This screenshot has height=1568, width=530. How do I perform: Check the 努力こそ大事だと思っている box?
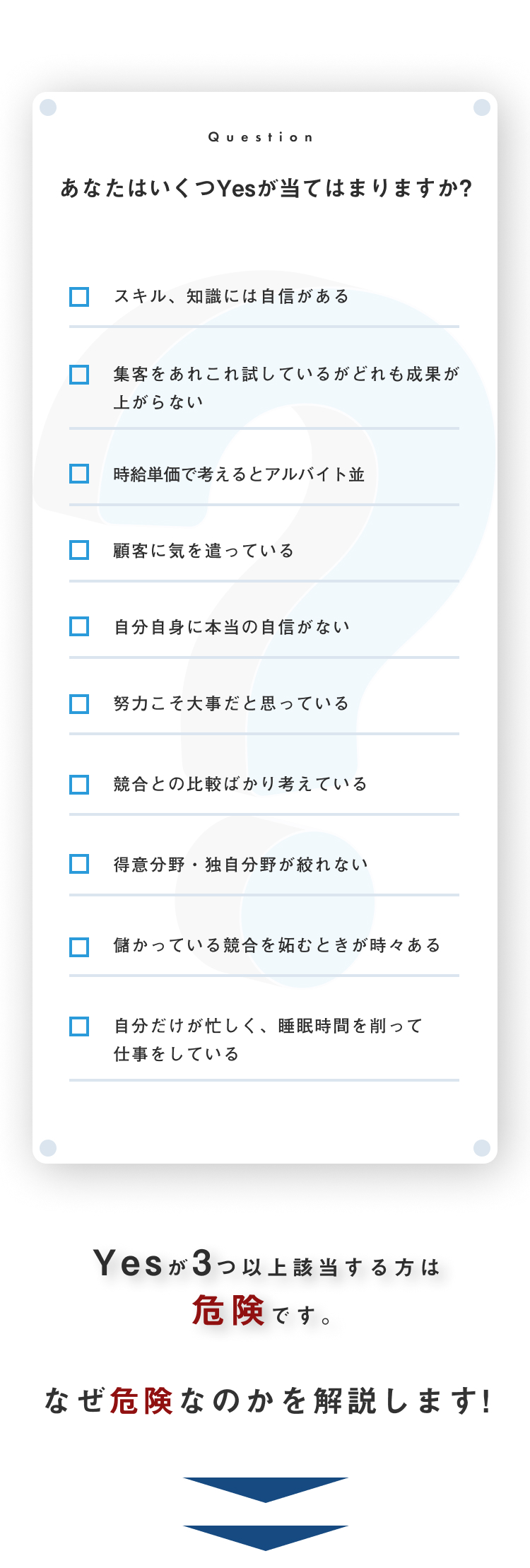click(79, 704)
